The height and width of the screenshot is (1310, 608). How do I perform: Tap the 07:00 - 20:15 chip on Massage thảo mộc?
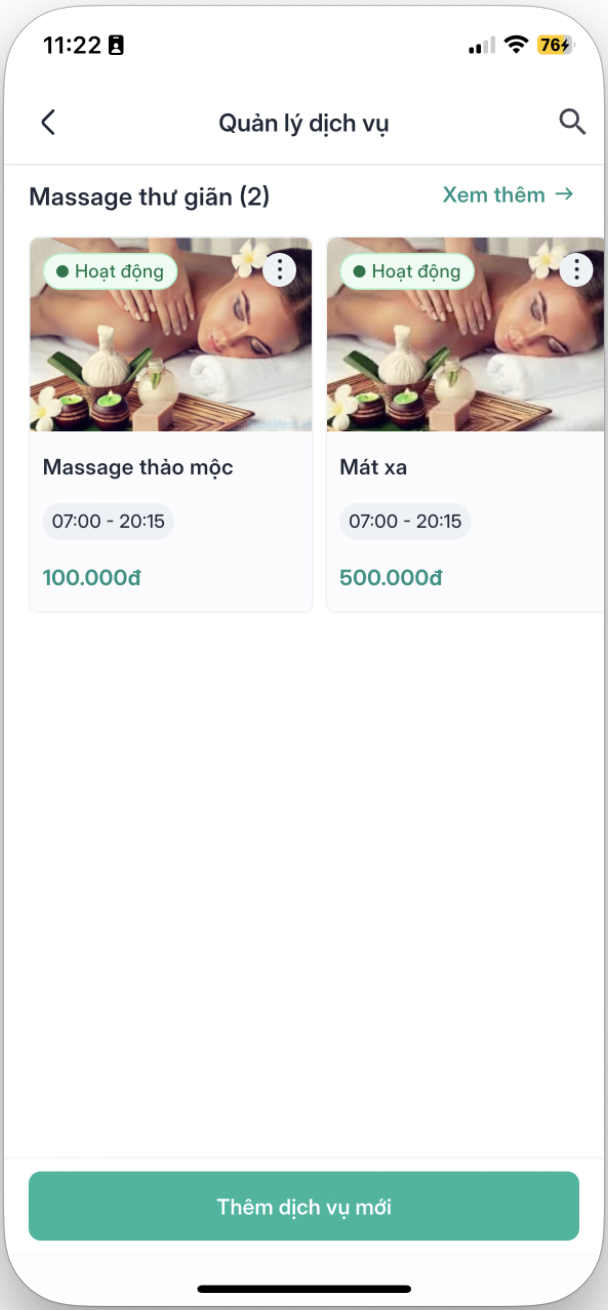click(108, 521)
